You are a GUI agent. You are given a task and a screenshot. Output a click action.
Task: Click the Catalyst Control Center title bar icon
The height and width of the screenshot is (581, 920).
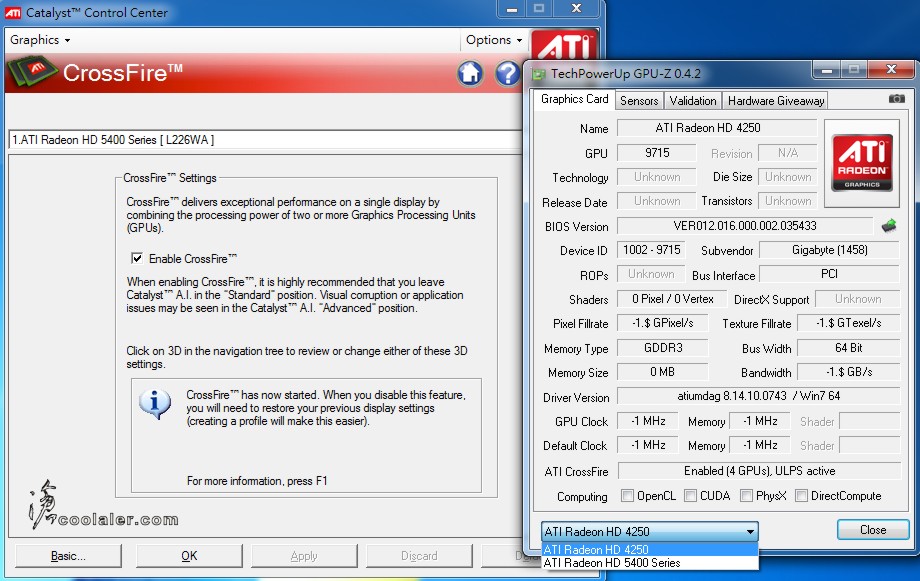tap(13, 12)
